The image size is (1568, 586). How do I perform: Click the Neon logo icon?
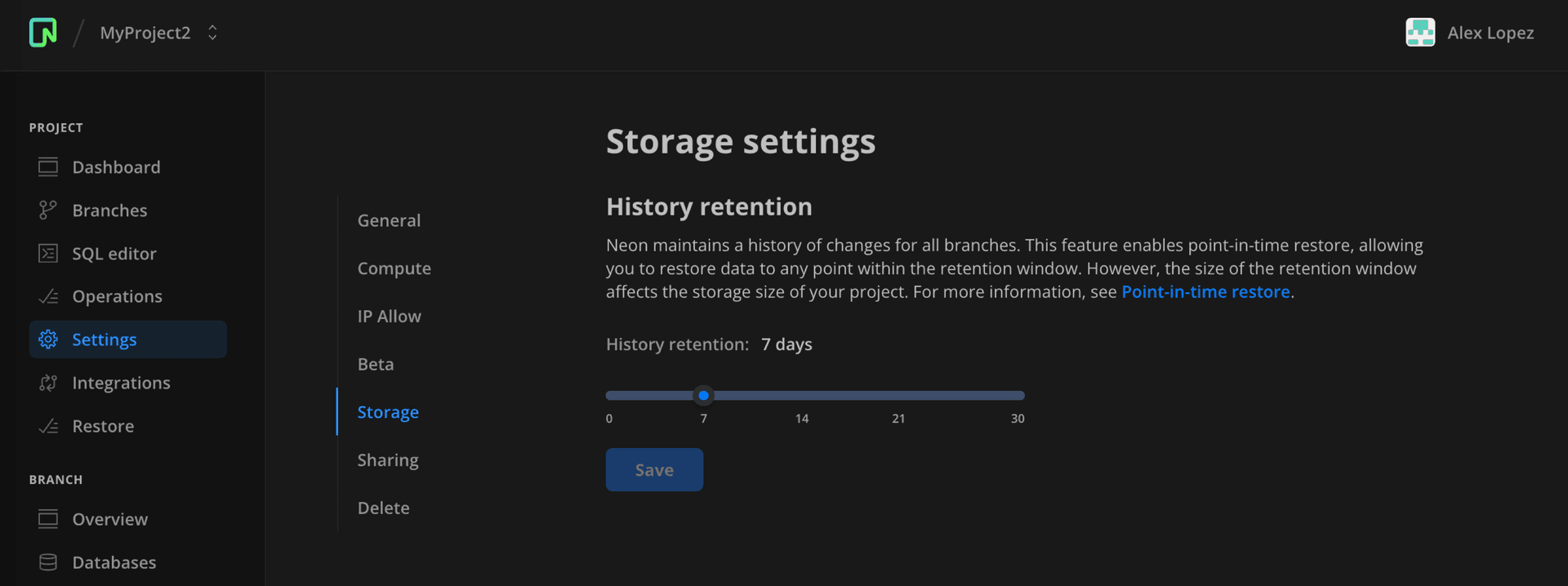click(42, 33)
